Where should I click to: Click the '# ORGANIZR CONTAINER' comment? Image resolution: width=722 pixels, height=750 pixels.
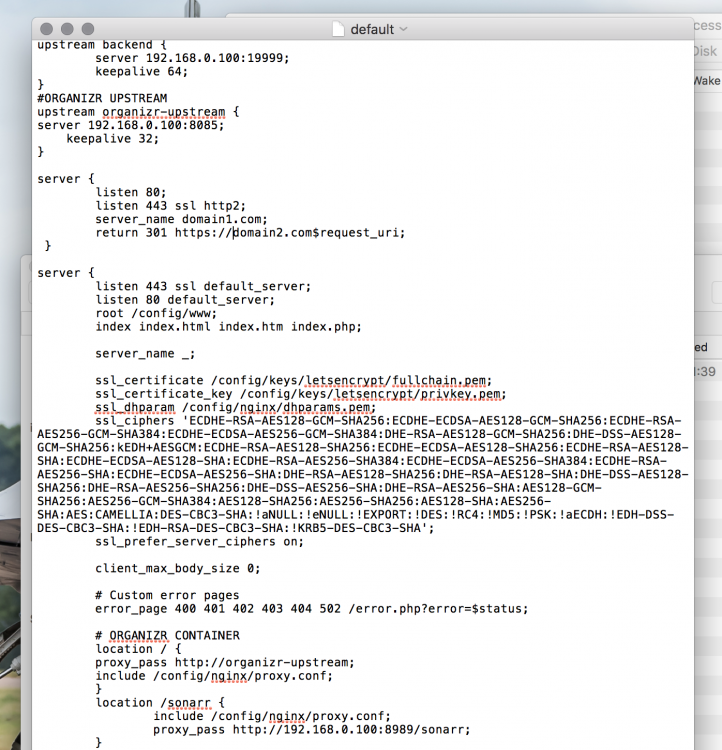(167, 635)
